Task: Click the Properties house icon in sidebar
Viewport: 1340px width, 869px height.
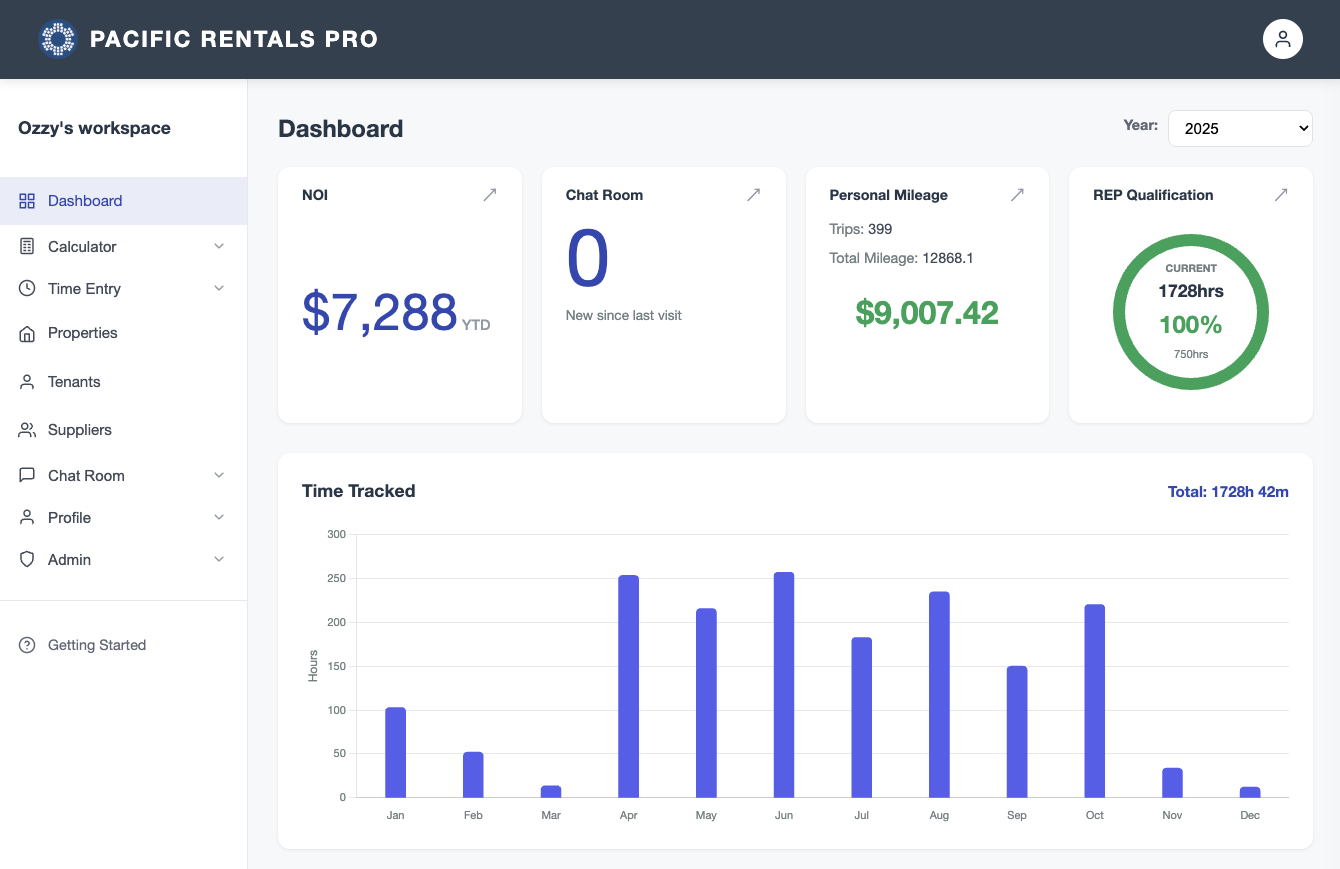Action: tap(27, 334)
